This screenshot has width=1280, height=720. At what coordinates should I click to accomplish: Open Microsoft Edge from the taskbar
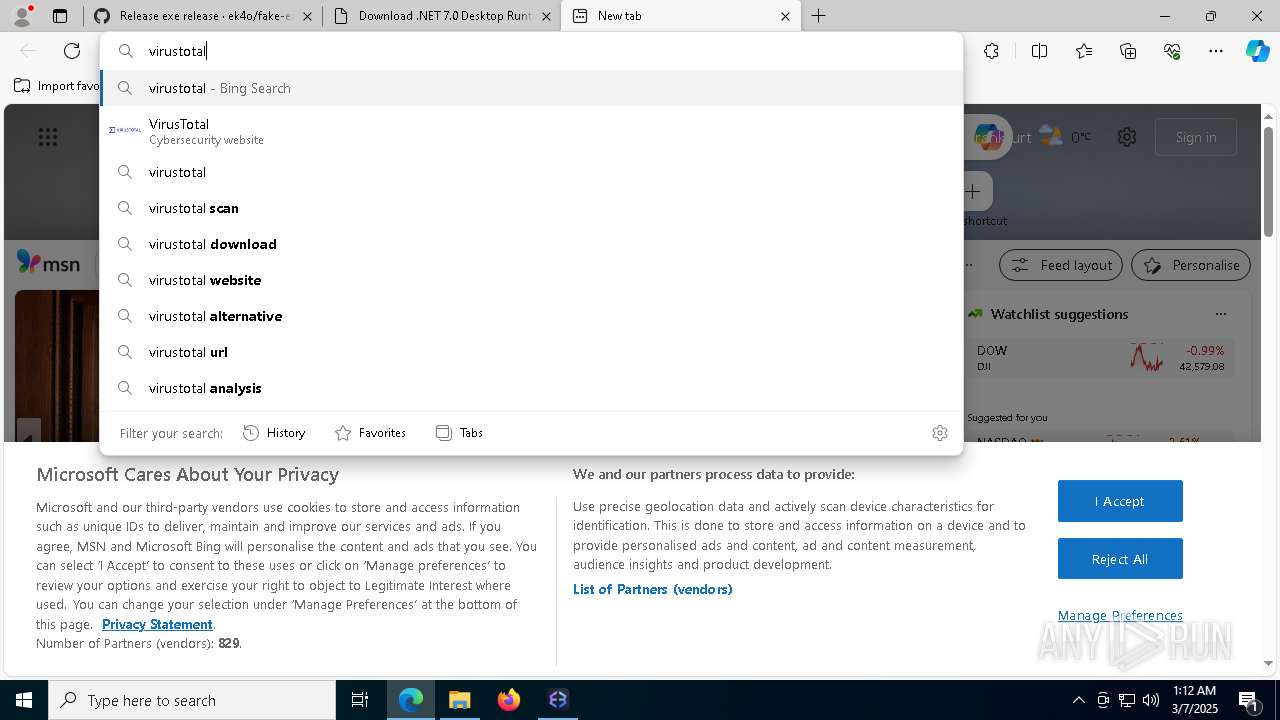(411, 700)
